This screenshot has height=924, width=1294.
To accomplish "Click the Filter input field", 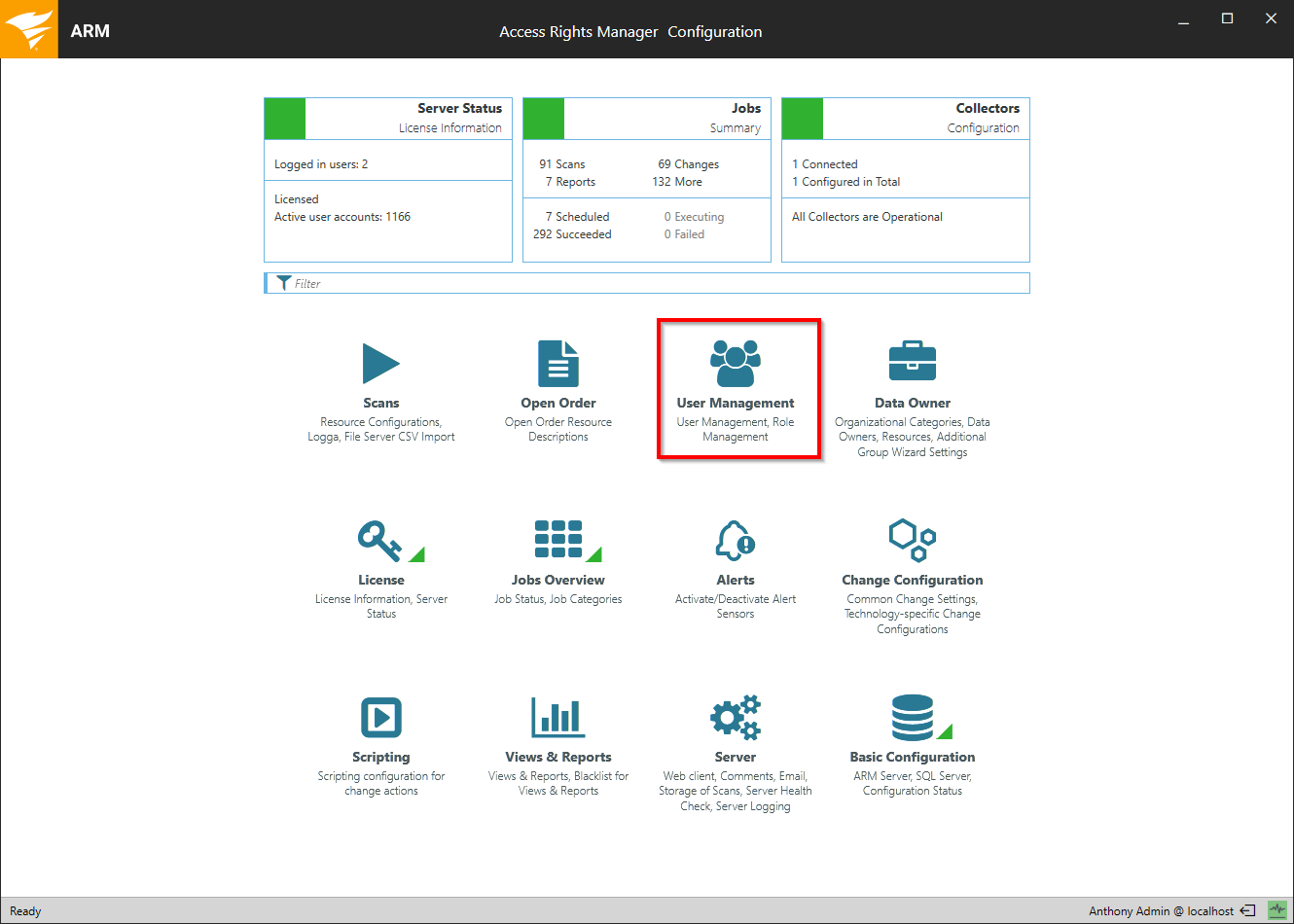I will tap(652, 283).
